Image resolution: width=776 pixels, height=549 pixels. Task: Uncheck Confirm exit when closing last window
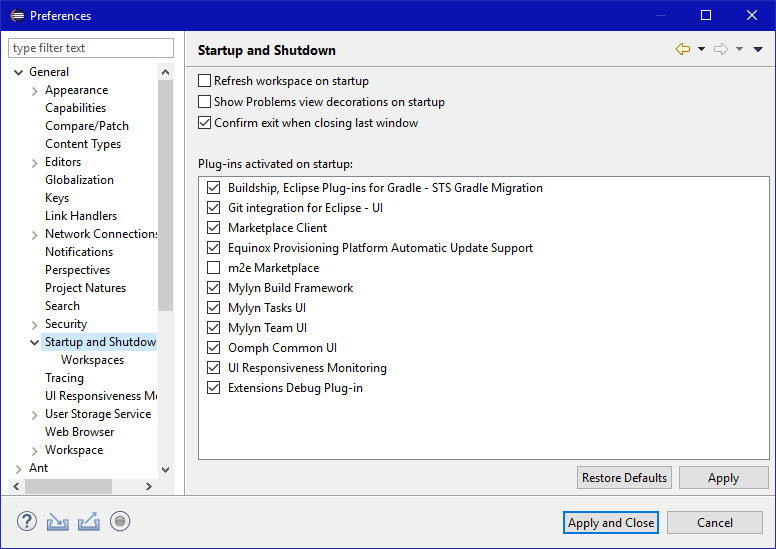coord(204,122)
